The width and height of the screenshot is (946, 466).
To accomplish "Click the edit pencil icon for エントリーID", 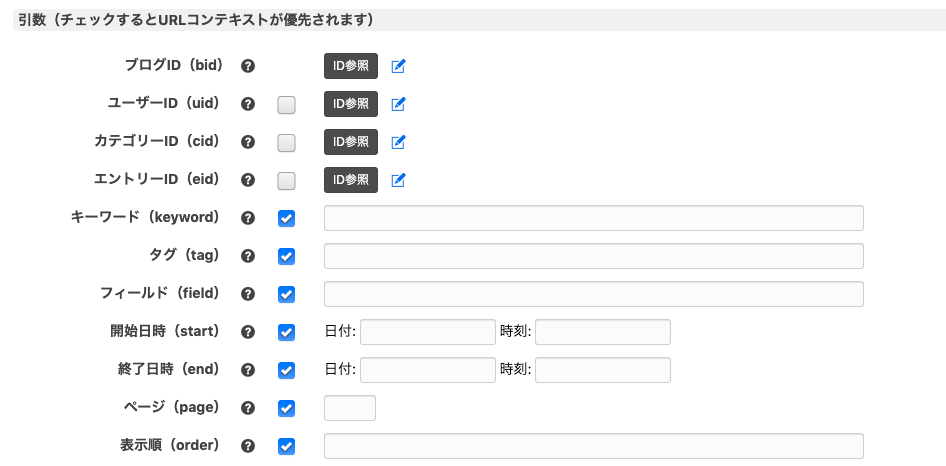I will coord(398,180).
